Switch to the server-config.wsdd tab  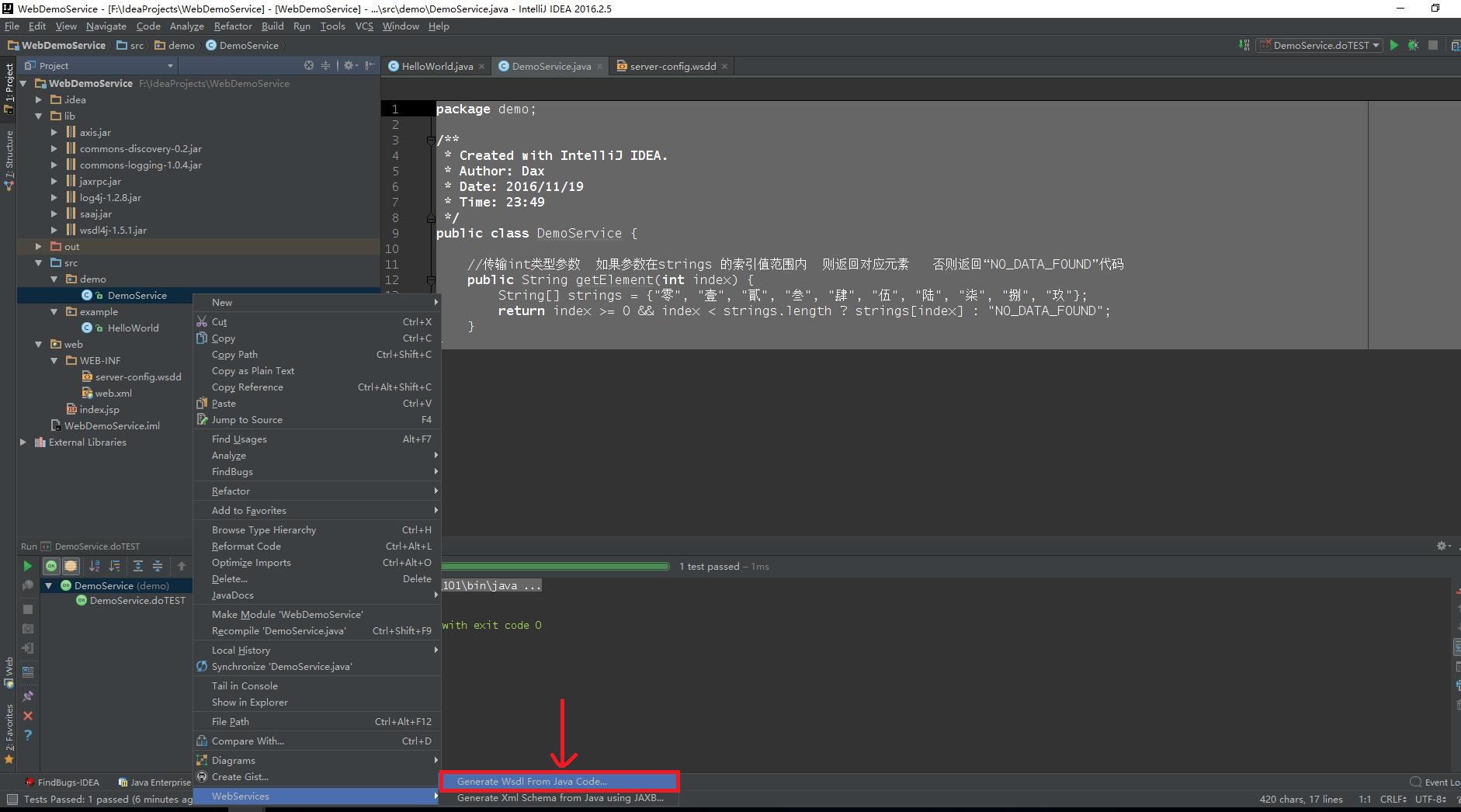pyautogui.click(x=672, y=66)
